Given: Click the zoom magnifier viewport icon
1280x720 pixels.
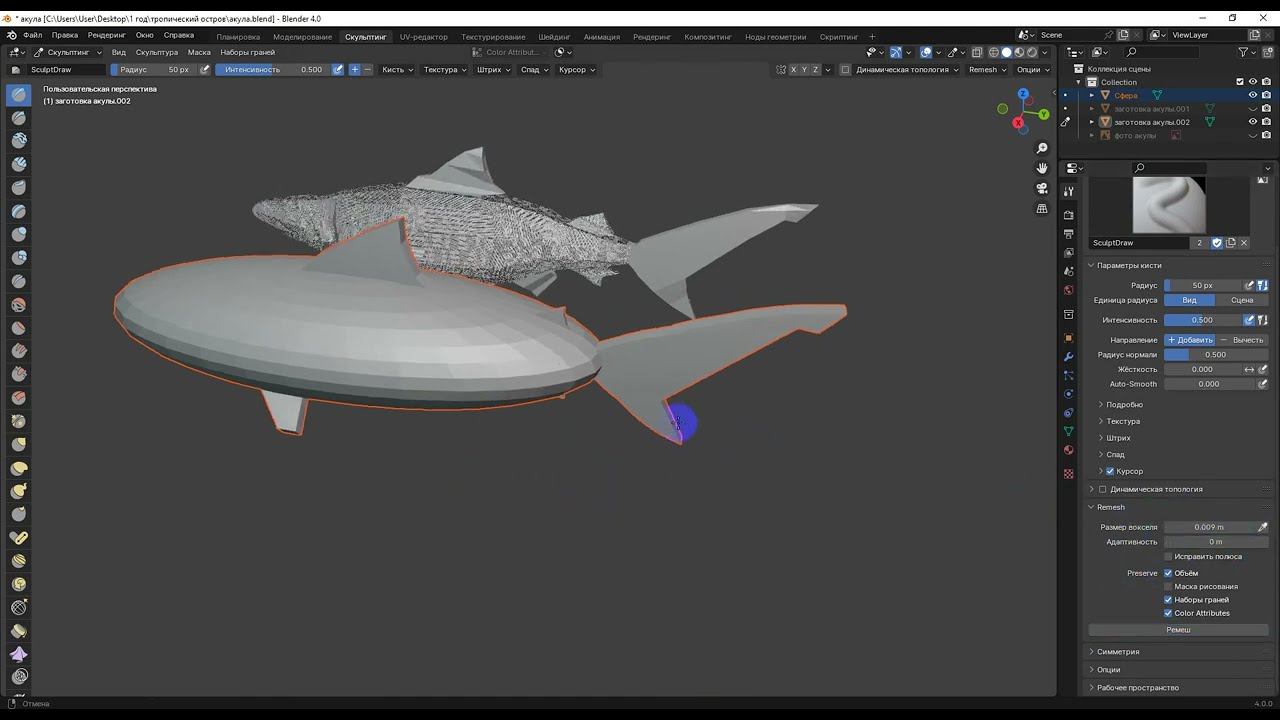Looking at the screenshot, I should click(1042, 149).
